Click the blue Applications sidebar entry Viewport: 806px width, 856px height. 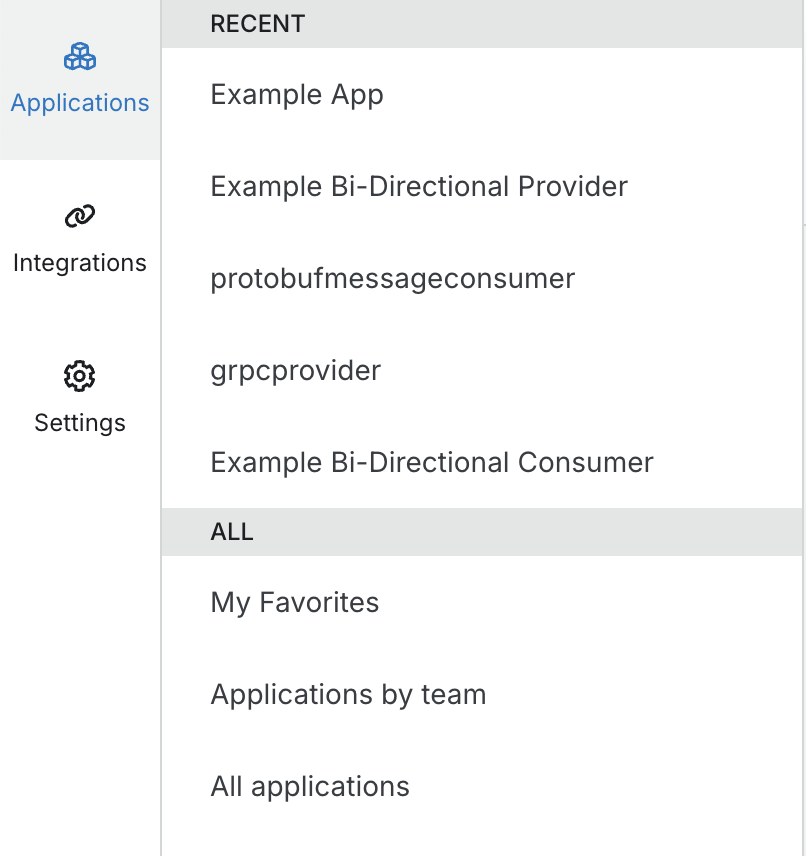[x=79, y=102]
